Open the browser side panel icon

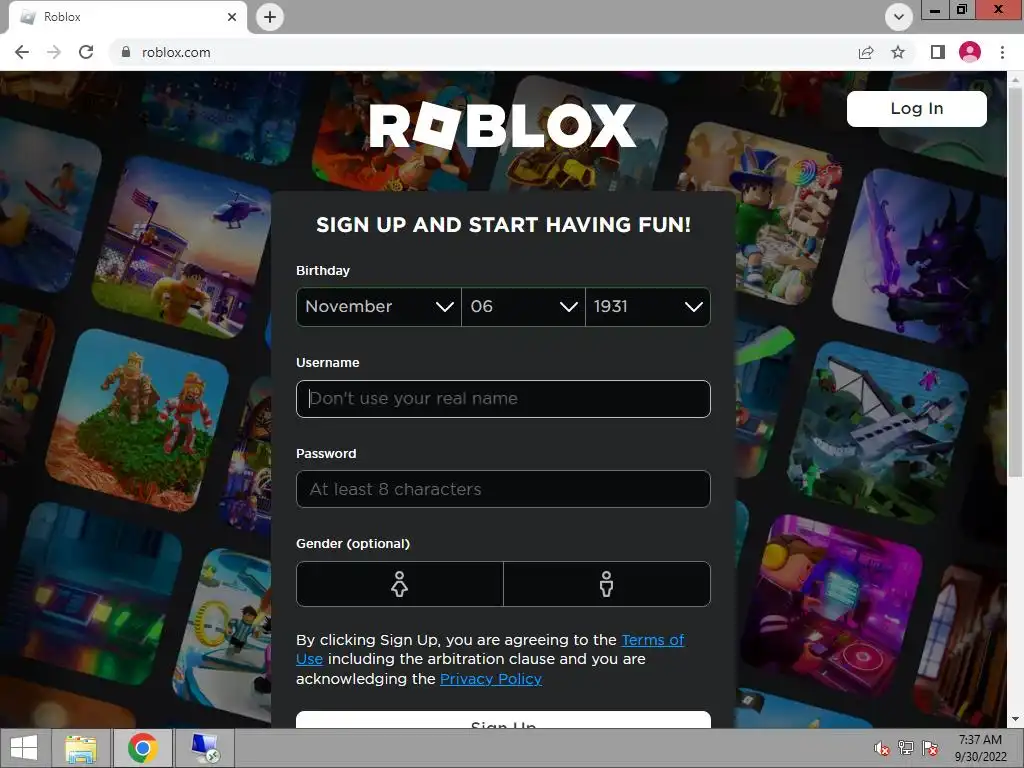tap(938, 52)
